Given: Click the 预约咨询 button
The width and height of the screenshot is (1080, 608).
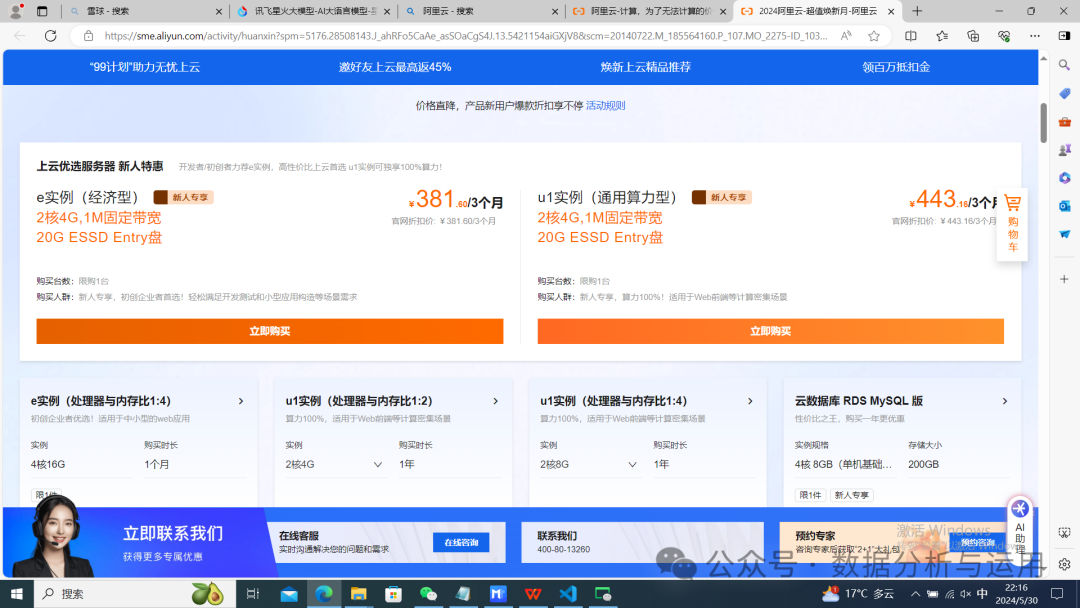Looking at the screenshot, I should click(977, 543).
